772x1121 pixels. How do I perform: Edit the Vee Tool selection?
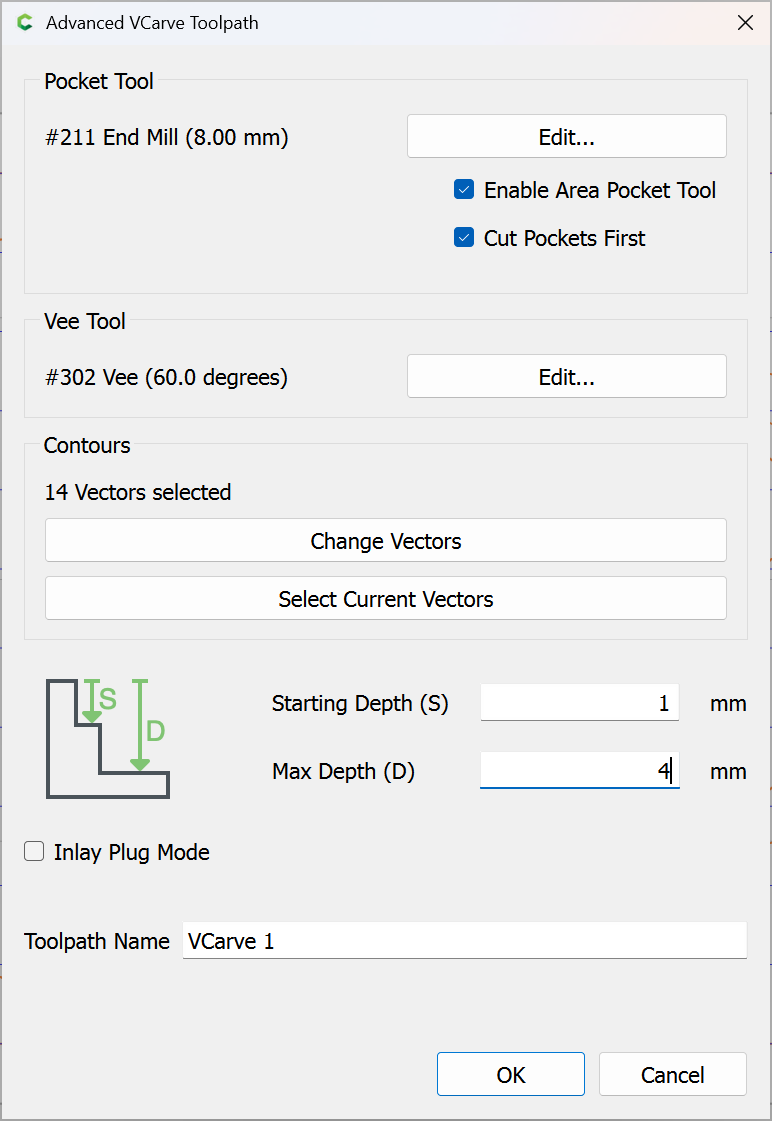click(566, 377)
